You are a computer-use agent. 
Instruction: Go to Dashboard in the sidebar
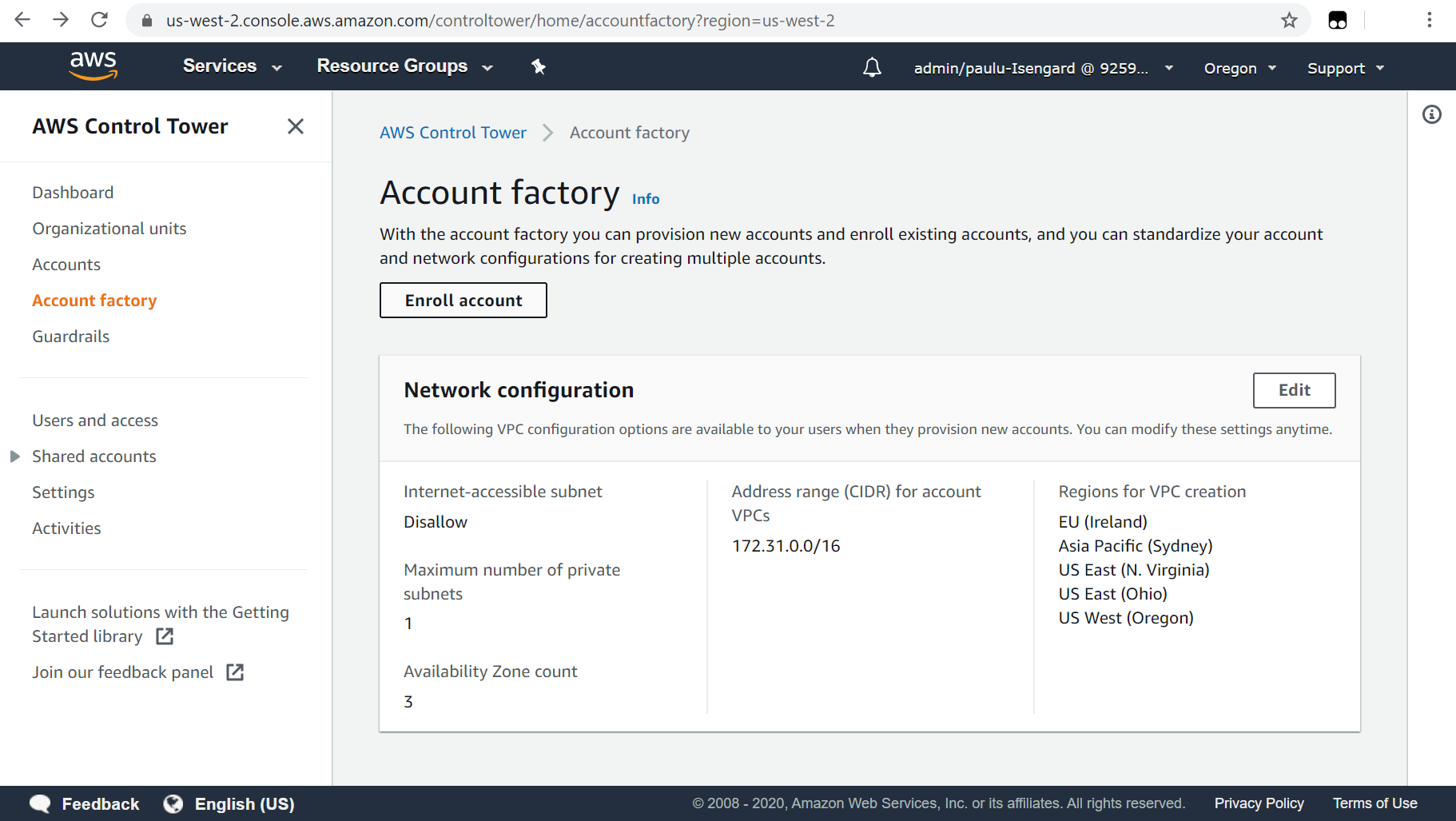(73, 193)
